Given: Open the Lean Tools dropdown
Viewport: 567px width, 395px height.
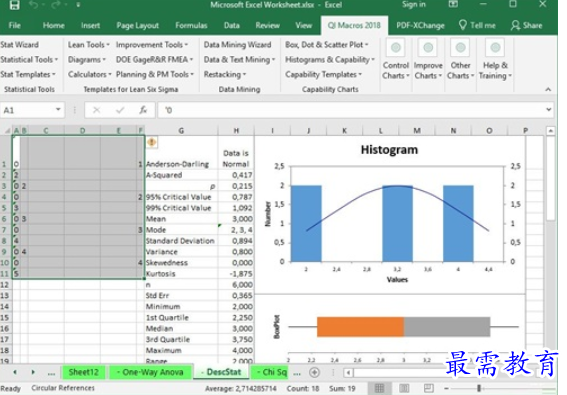Looking at the screenshot, I should (x=89, y=44).
